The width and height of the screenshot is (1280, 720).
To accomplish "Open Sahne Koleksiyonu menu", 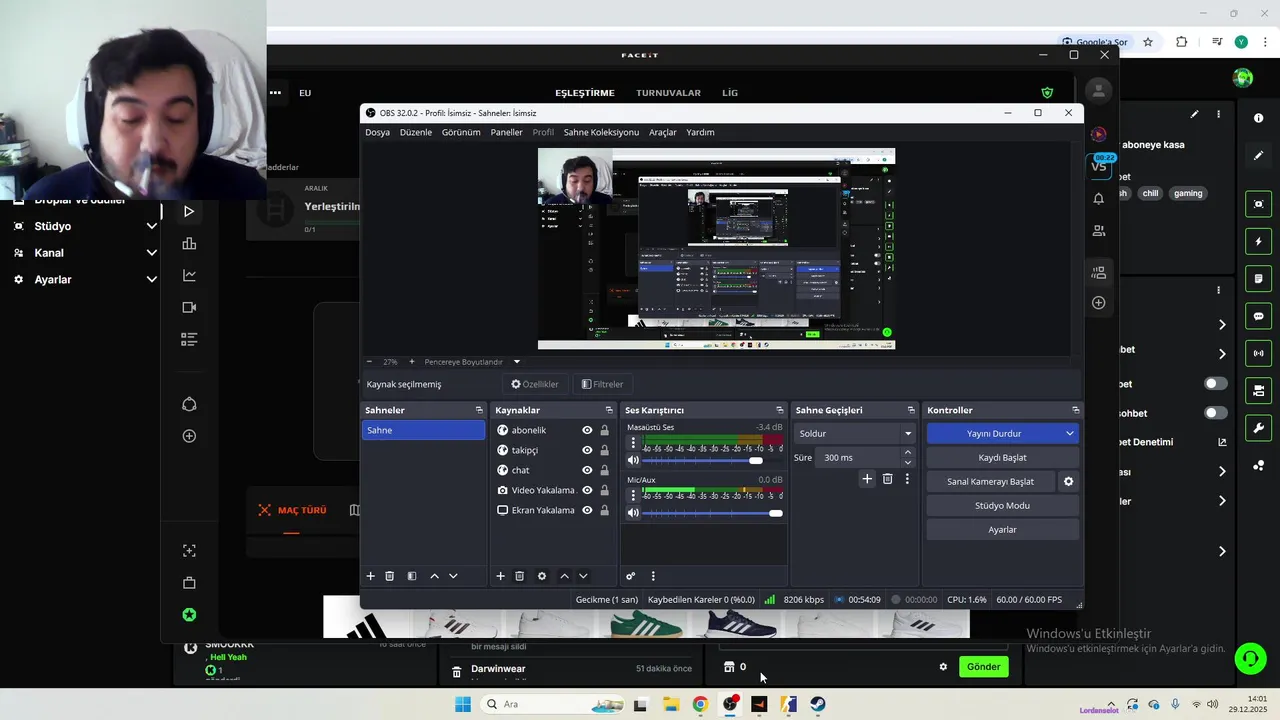I will [x=601, y=132].
